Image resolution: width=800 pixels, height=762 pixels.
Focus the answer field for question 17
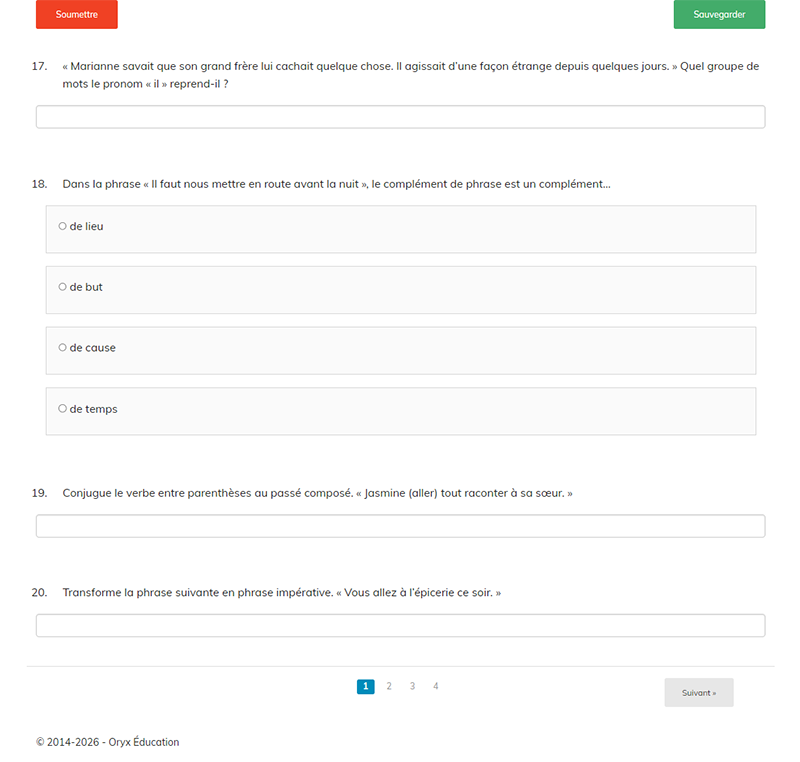pyautogui.click(x=400, y=117)
